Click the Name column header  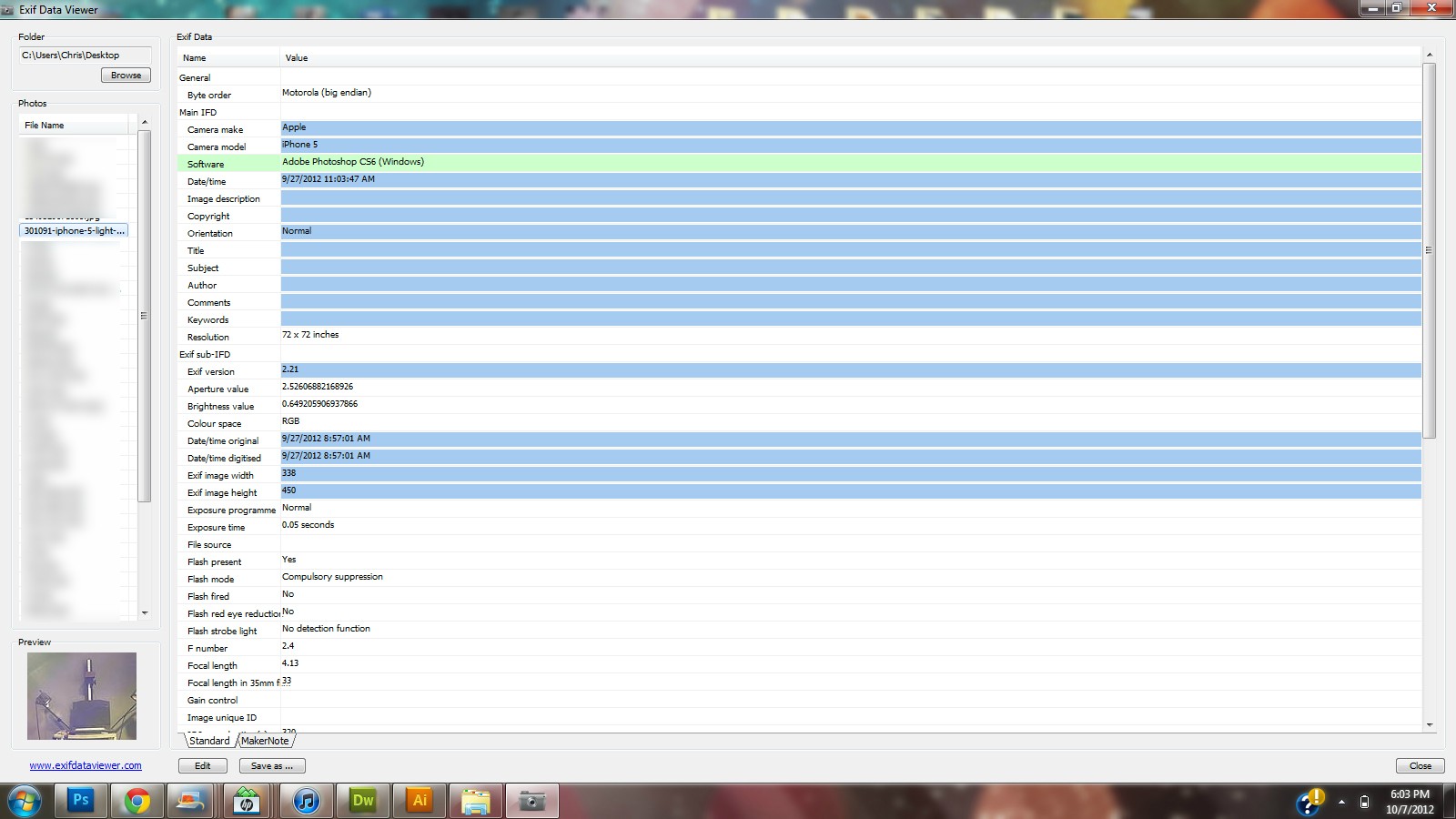click(x=228, y=57)
